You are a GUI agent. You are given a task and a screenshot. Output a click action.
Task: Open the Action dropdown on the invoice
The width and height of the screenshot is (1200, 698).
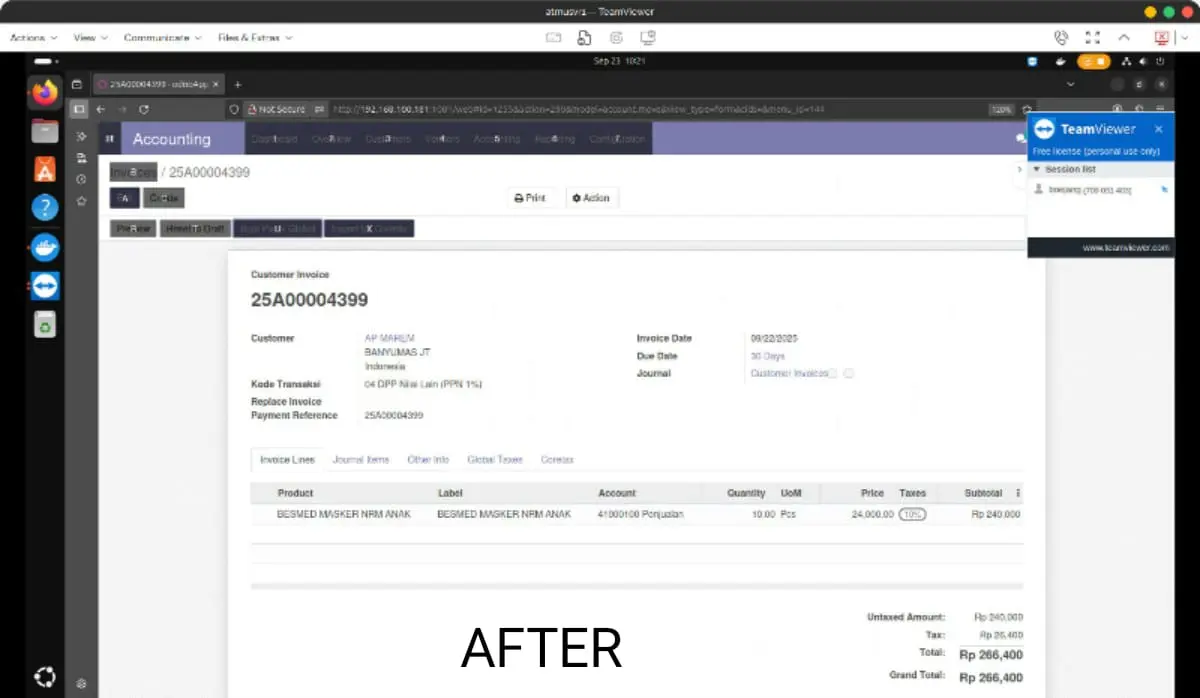591,198
